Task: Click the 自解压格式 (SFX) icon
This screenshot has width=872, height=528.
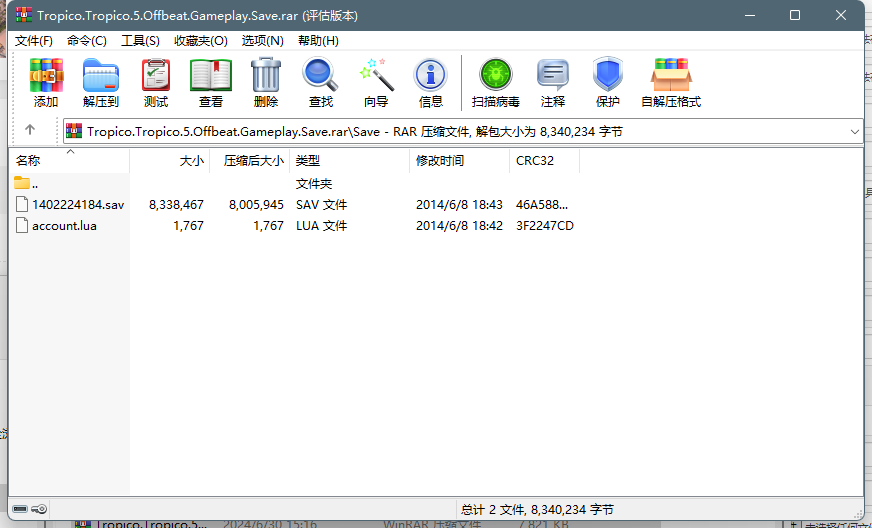Action: (x=671, y=75)
